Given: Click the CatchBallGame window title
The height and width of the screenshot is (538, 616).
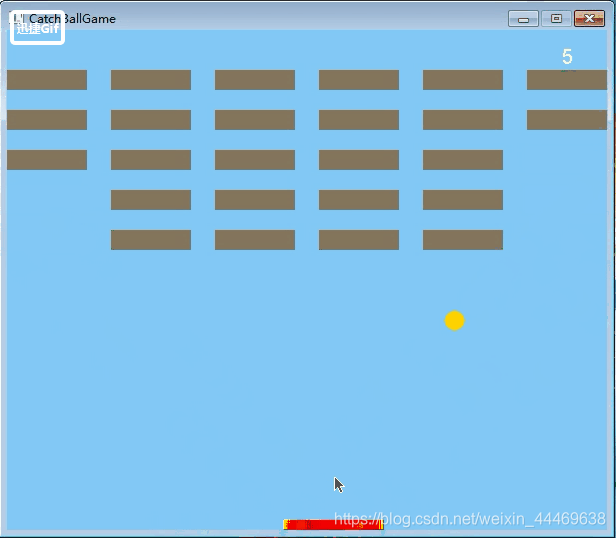Looking at the screenshot, I should pos(72,18).
